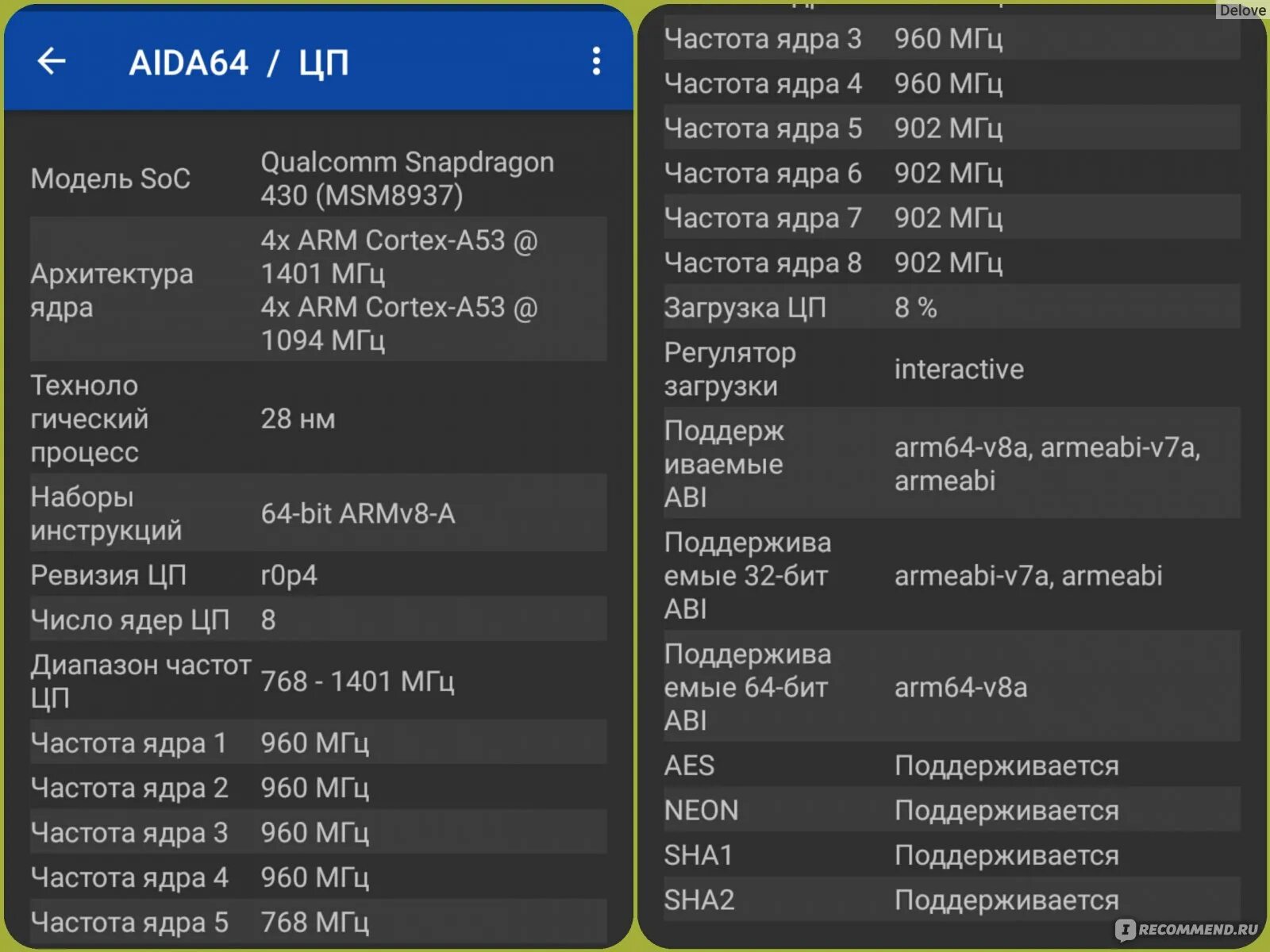The width and height of the screenshot is (1270, 952).
Task: Click the 'Поддерживаемые 64-бит ABI' label
Action: point(748,688)
